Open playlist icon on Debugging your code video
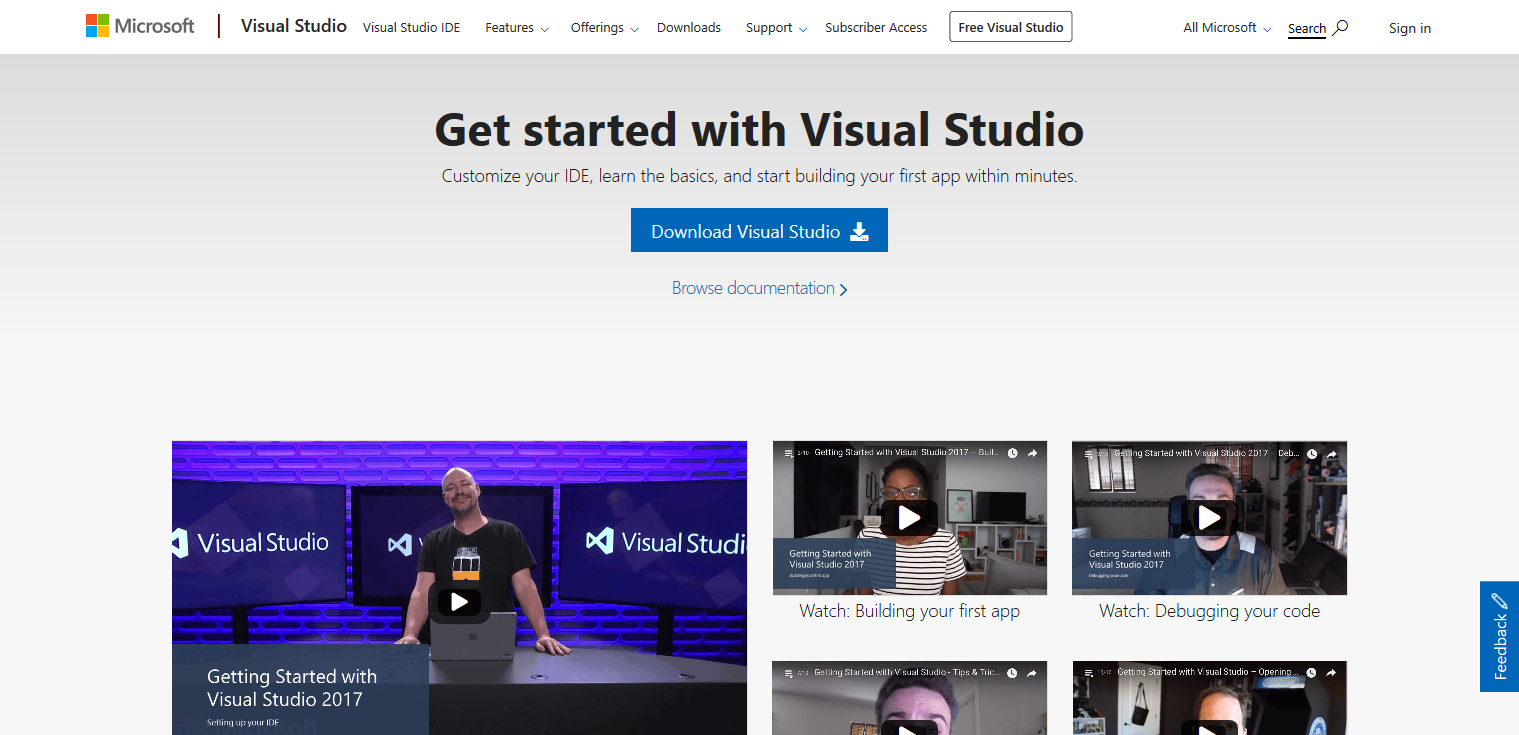 click(1088, 453)
